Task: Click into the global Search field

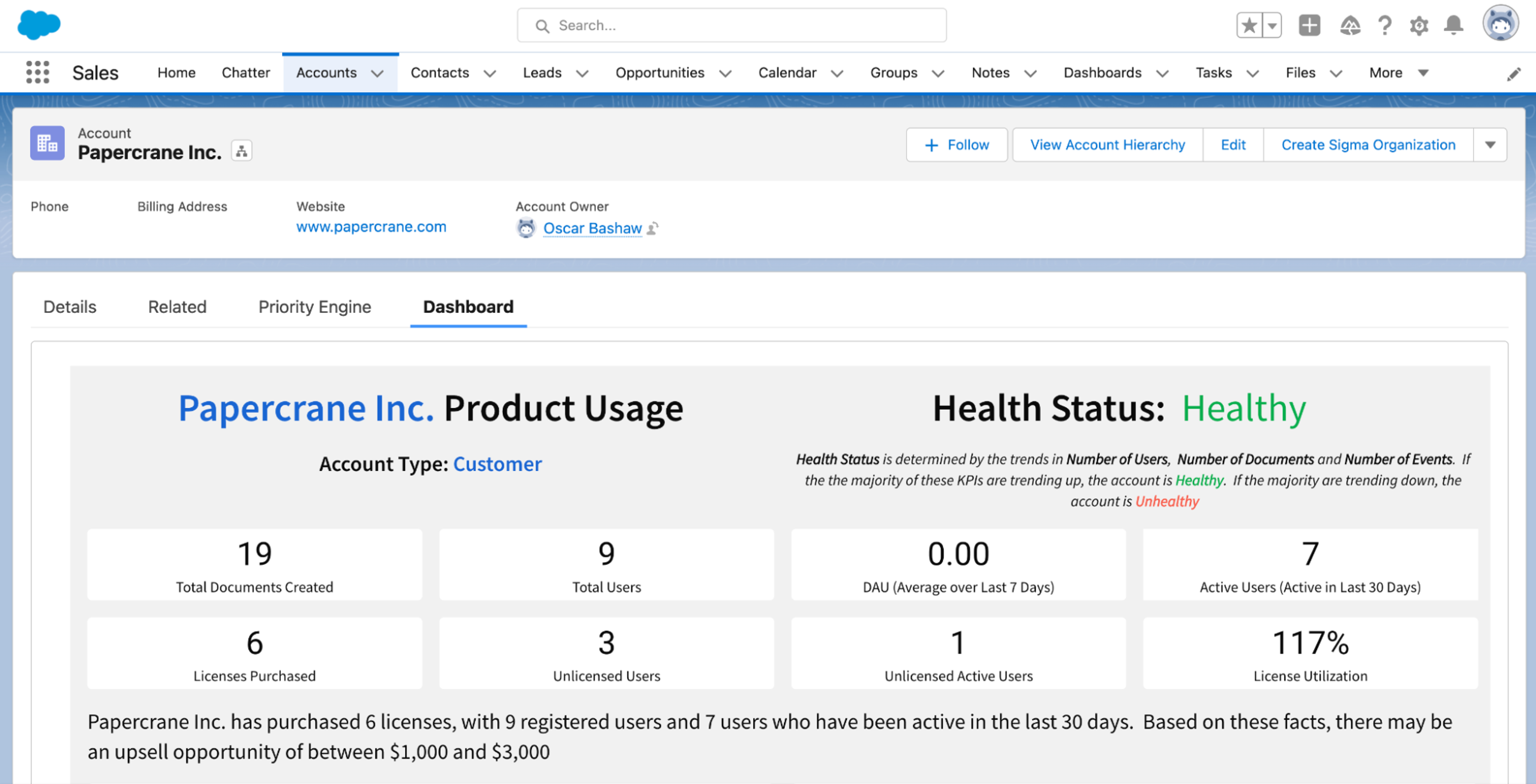Action: click(x=732, y=26)
